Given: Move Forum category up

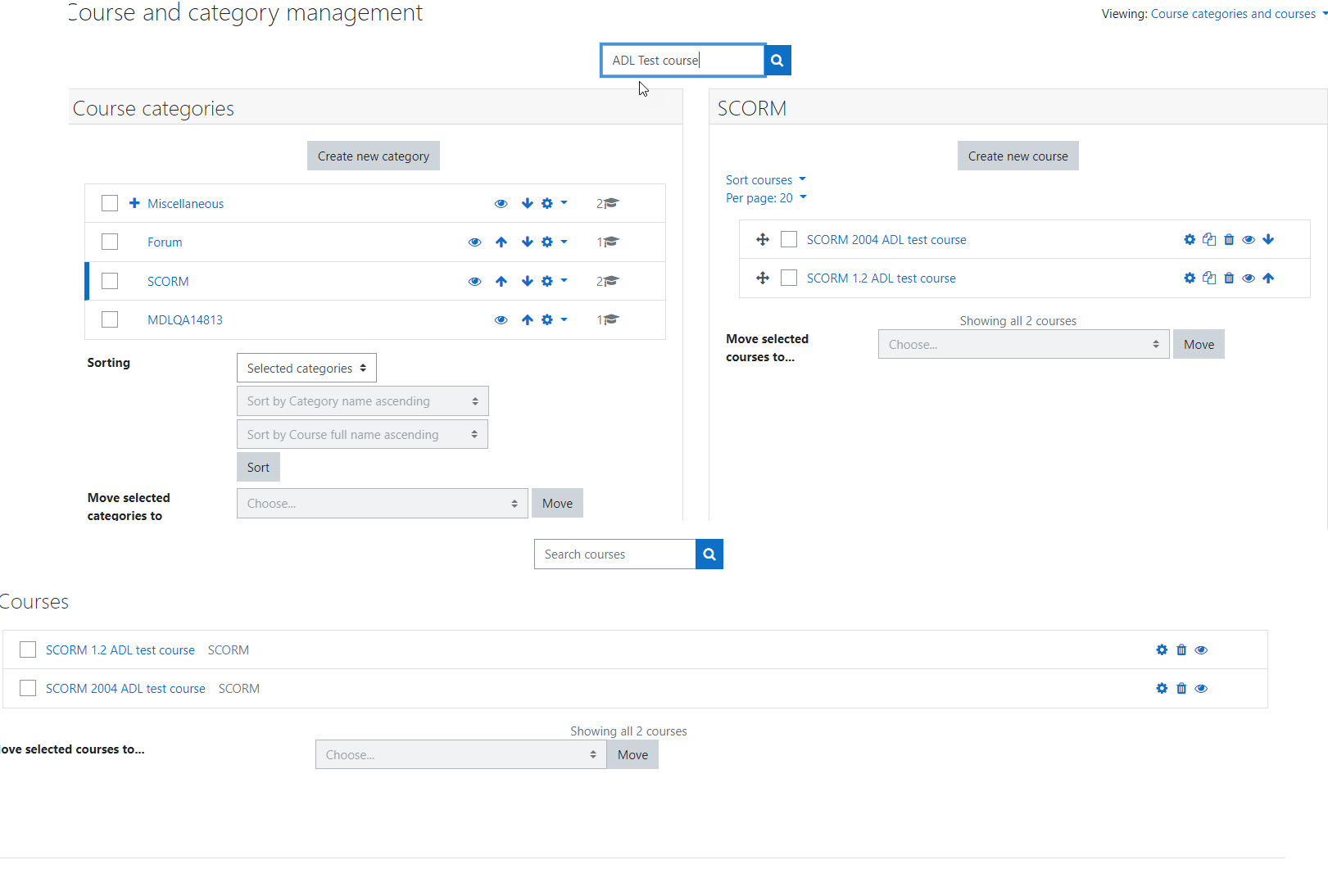Looking at the screenshot, I should (x=501, y=242).
